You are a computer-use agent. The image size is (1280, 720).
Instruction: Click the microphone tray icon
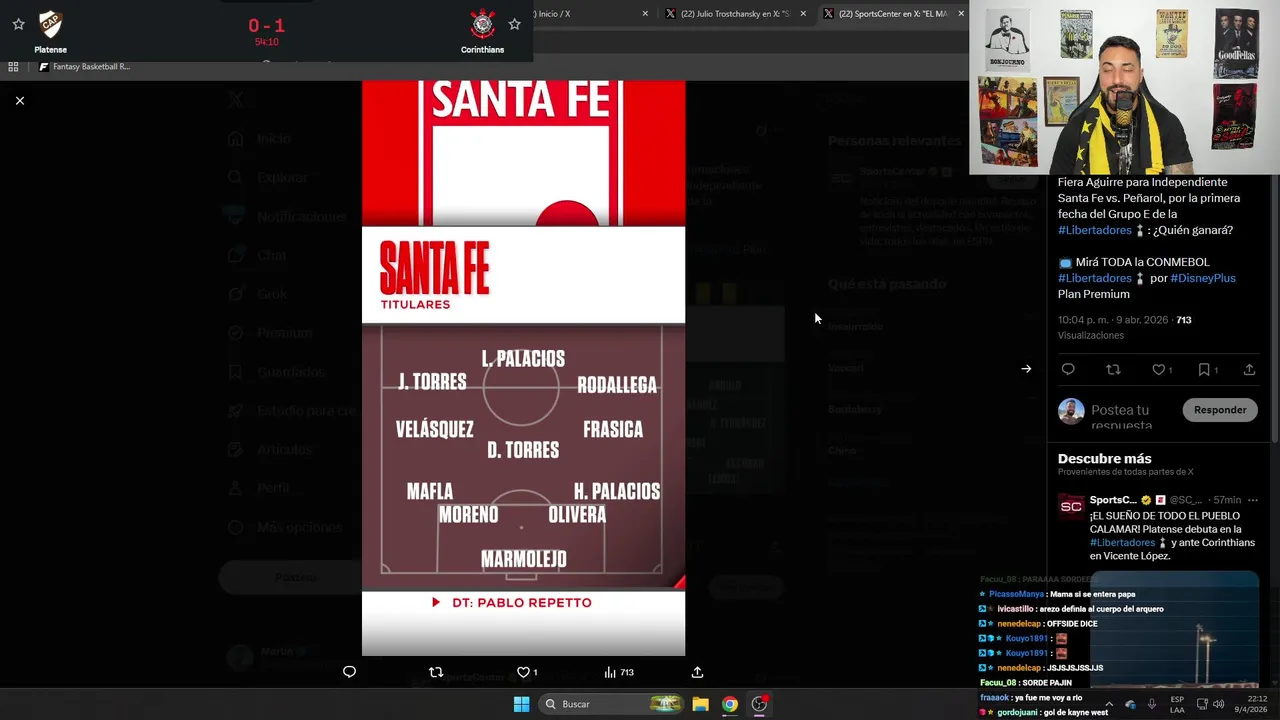click(x=1152, y=704)
